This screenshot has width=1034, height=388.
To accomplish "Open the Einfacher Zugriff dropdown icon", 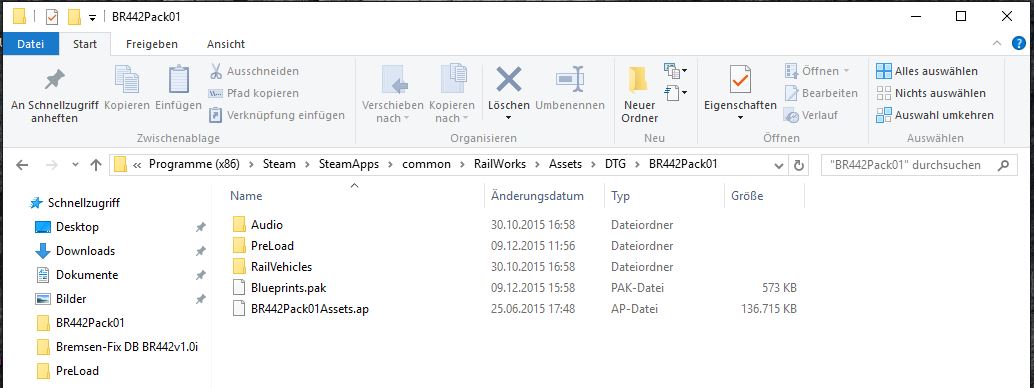I will pyautogui.click(x=675, y=92).
